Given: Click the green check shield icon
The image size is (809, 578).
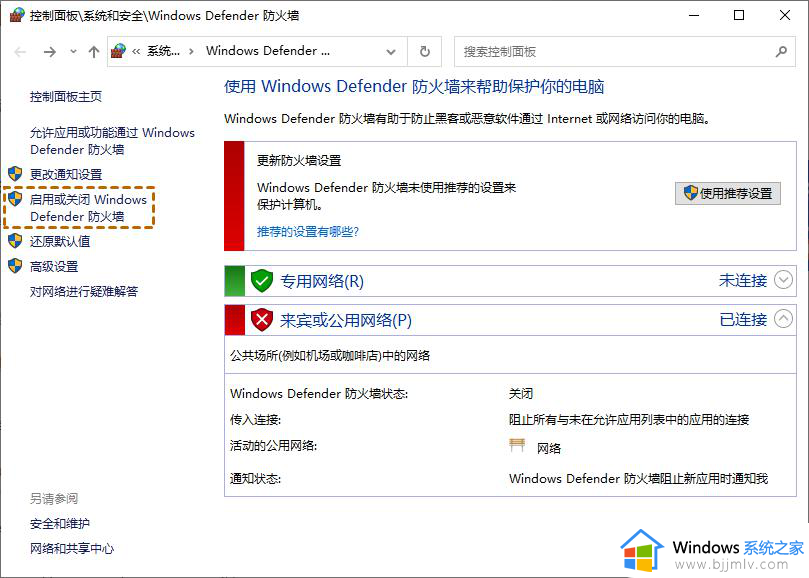Looking at the screenshot, I should click(x=262, y=281).
